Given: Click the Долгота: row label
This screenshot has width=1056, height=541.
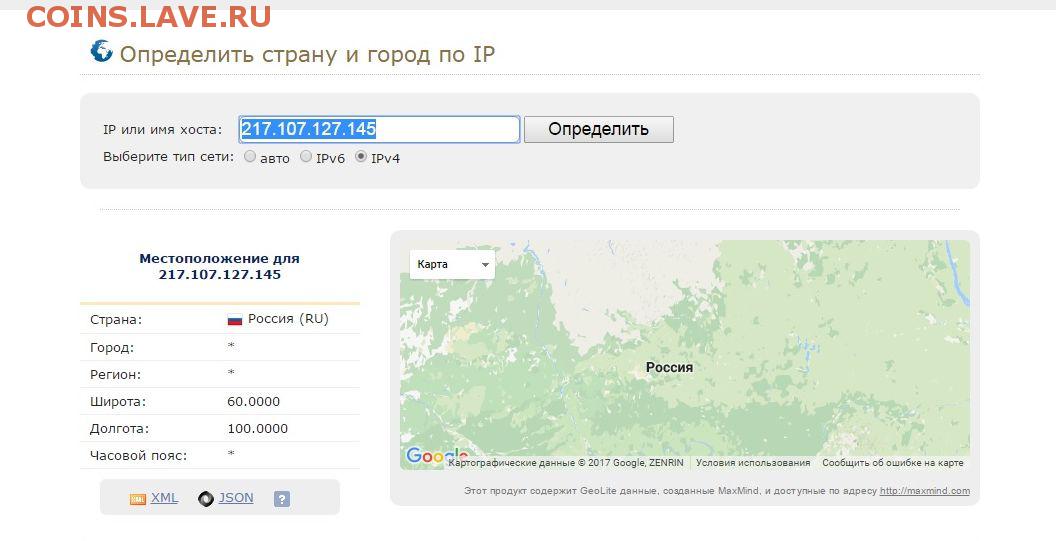Looking at the screenshot, I should coord(119,428).
